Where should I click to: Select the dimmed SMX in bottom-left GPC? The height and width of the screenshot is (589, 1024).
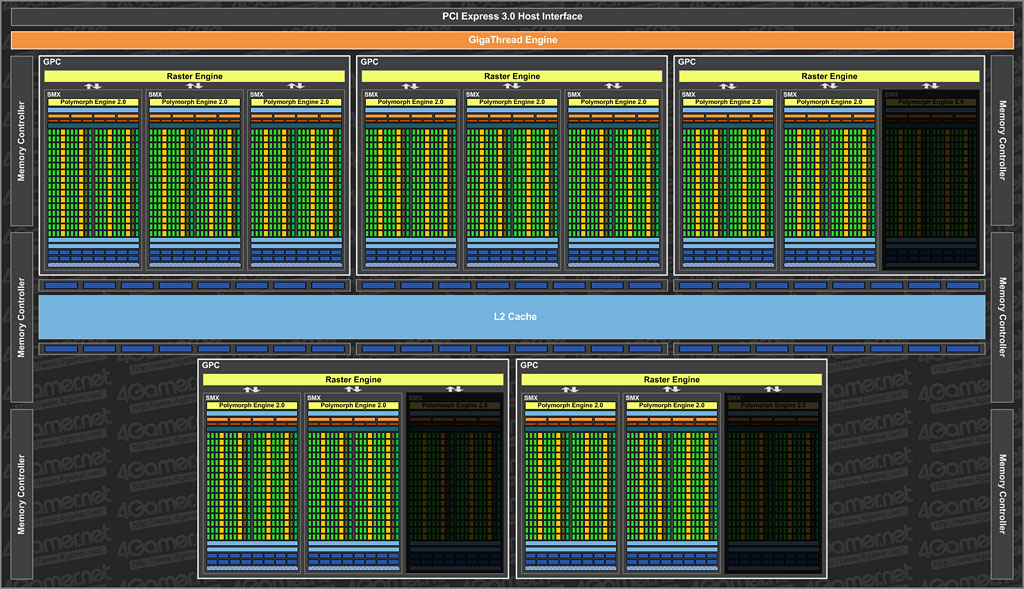point(453,483)
